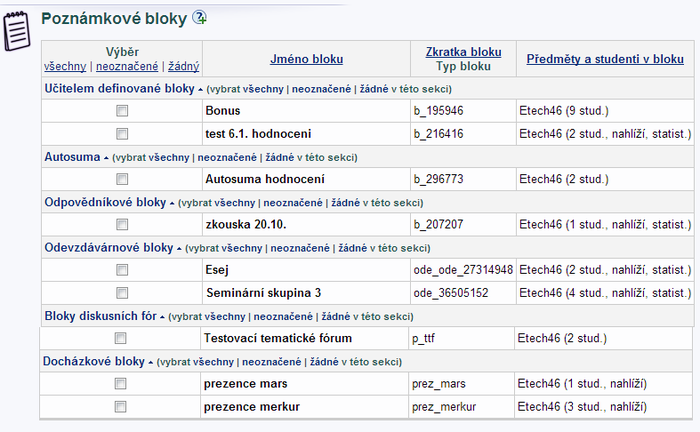Viewport: 700px width, 432px height.
Task: Click the help icon beside Poznámkové bloky
Action: point(199,17)
